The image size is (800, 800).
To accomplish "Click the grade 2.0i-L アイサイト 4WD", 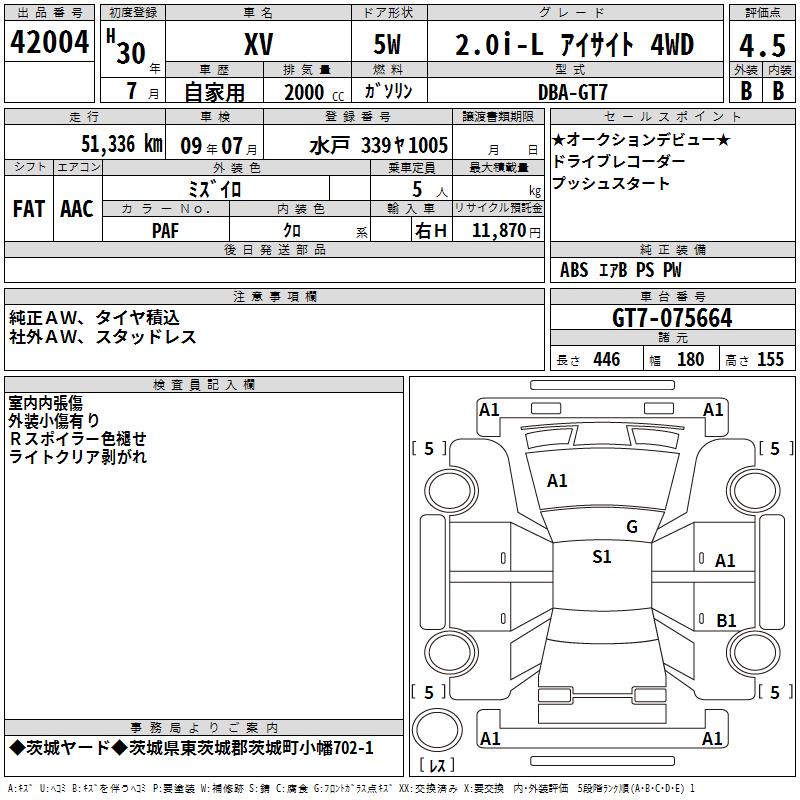I will tap(574, 44).
